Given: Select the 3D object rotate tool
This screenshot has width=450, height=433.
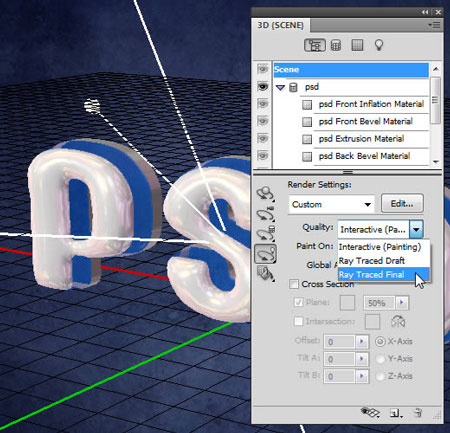Looking at the screenshot, I should (x=265, y=193).
